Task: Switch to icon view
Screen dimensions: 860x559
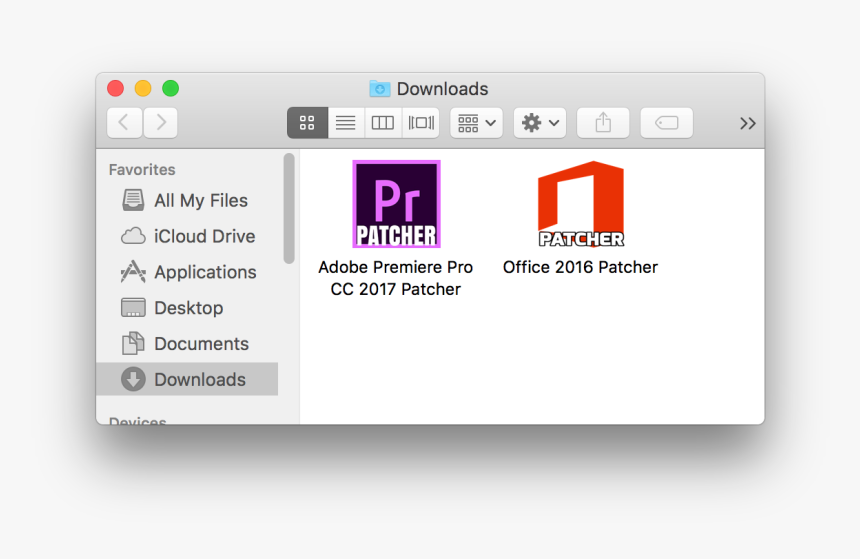Action: click(307, 122)
